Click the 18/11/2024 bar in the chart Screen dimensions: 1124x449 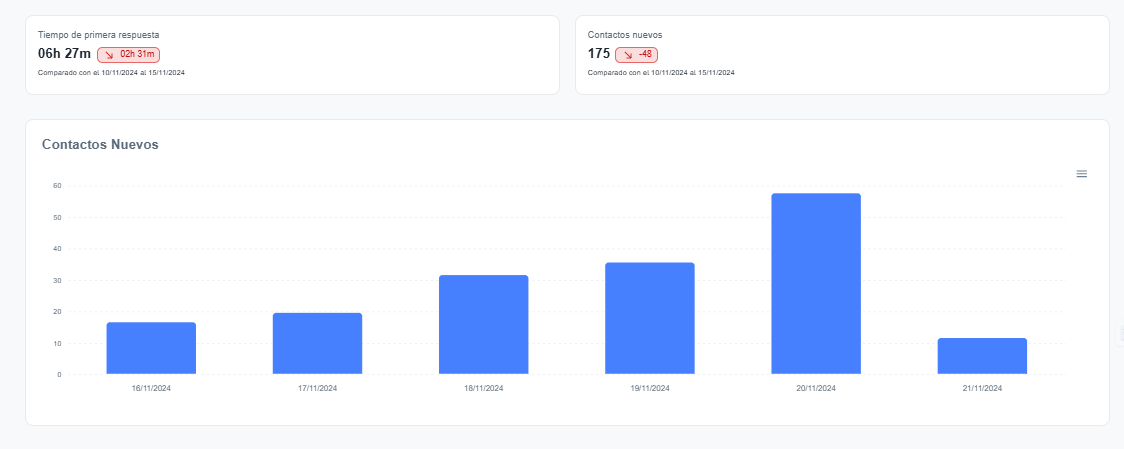point(483,324)
